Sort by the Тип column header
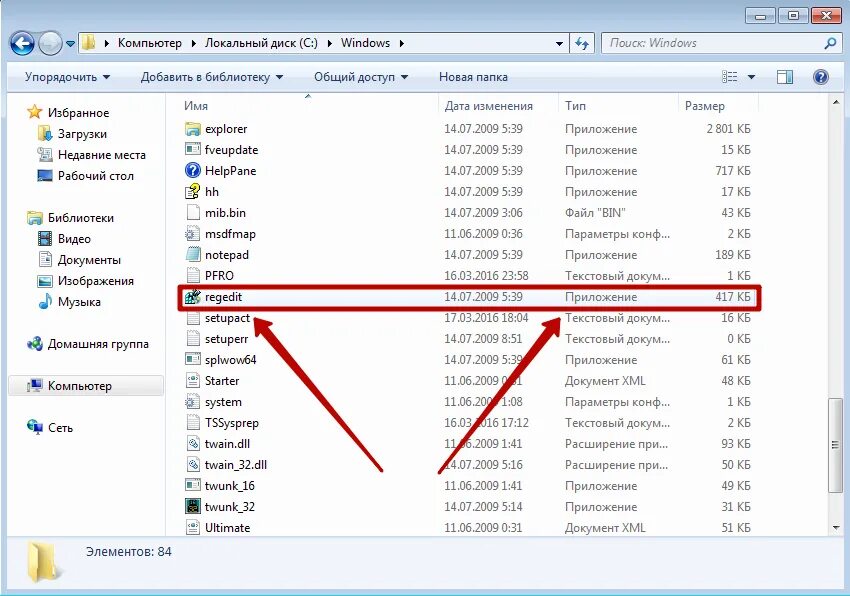The image size is (850, 596). coord(575,106)
